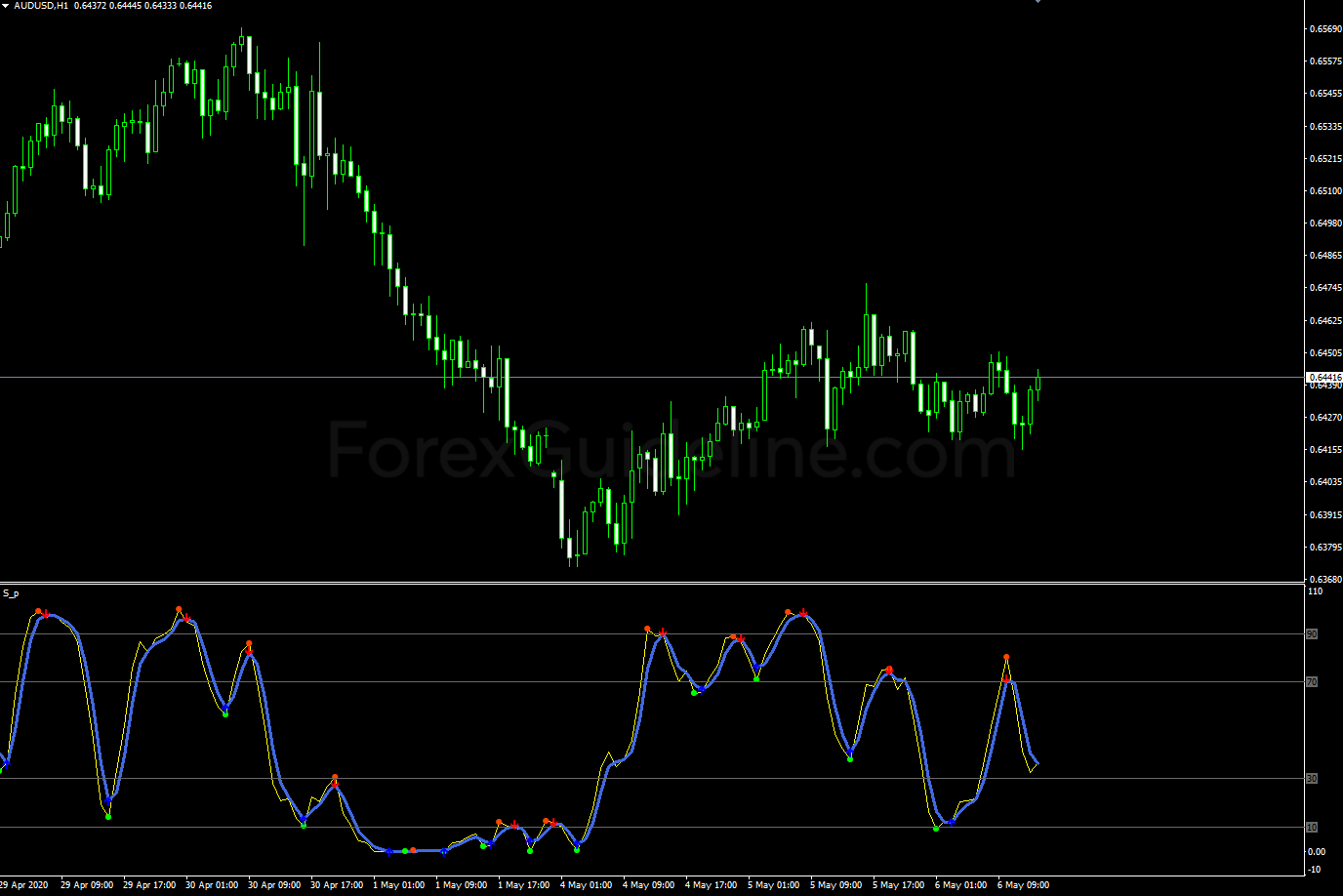Image resolution: width=1343 pixels, height=896 pixels.
Task: Click price scale value 0.64980
Action: [1324, 224]
